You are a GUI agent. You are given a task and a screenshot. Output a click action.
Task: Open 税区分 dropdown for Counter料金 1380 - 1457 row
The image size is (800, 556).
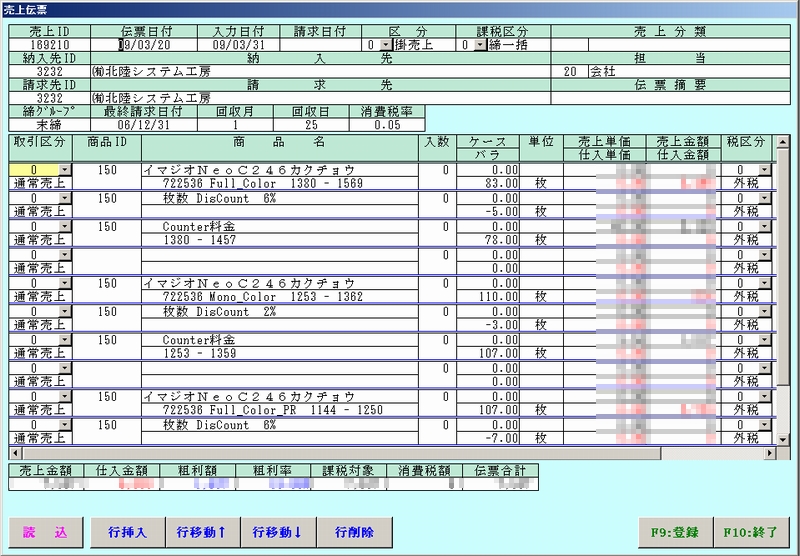(764, 227)
